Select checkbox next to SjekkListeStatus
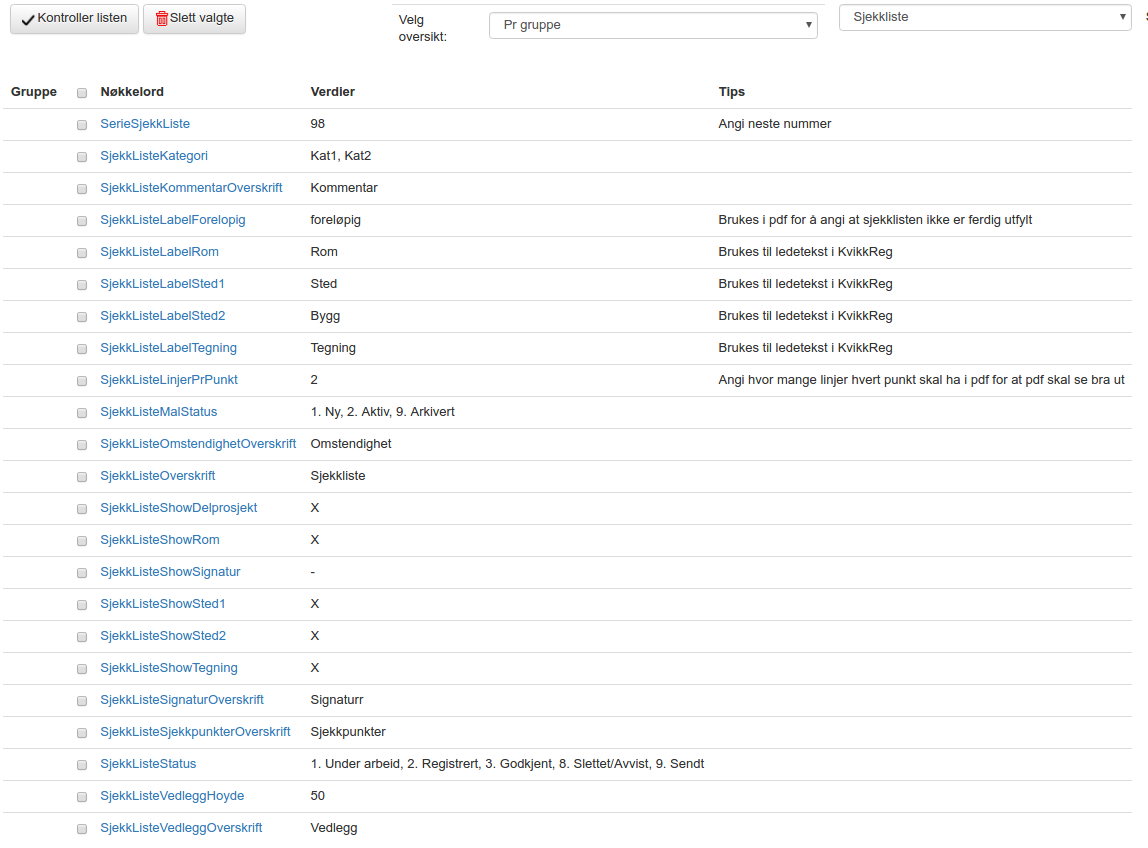 pos(82,765)
